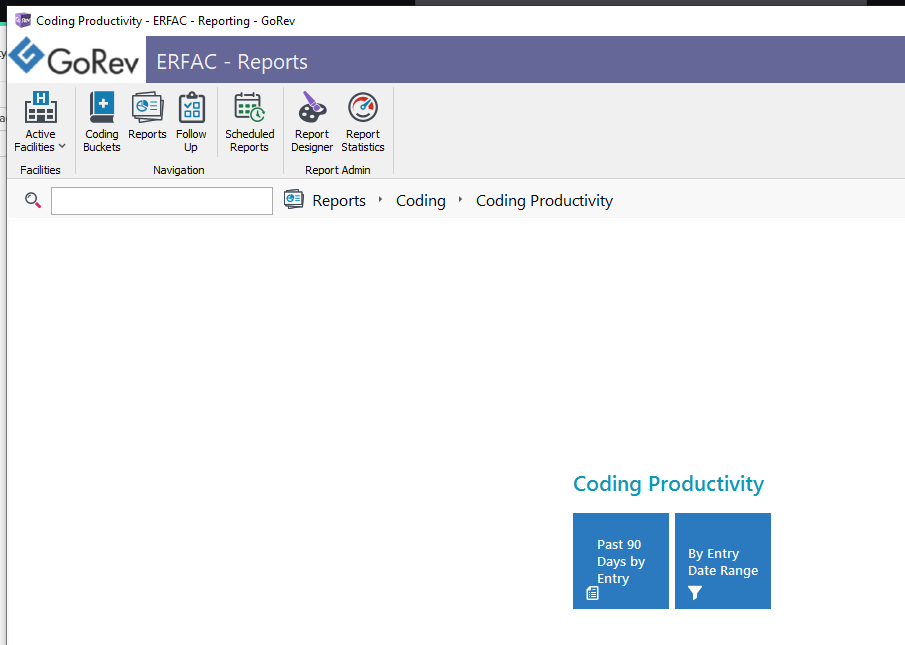The height and width of the screenshot is (645, 905).
Task: Click the Coding Productivity heading
Action: (x=668, y=483)
